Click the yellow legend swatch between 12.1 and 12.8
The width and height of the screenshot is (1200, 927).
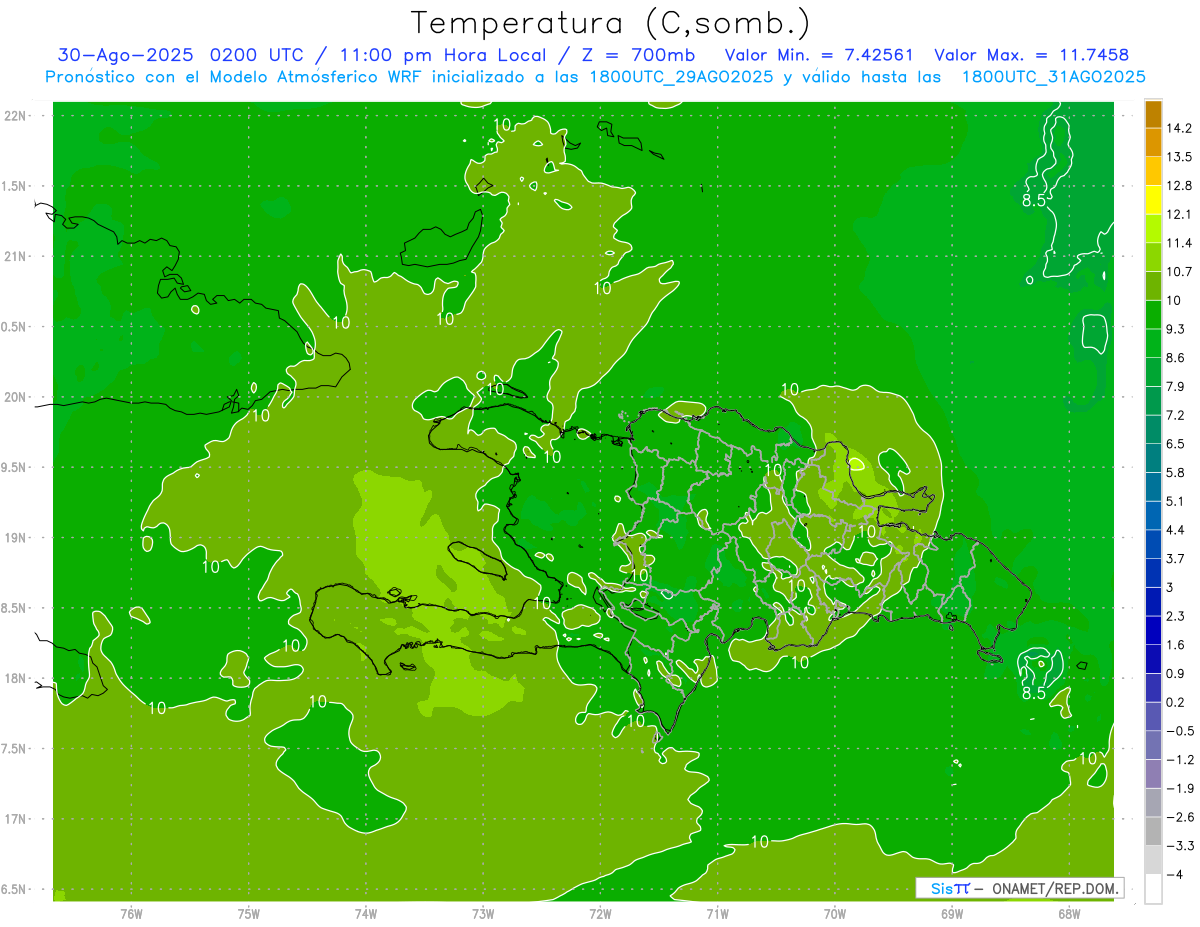click(1153, 199)
